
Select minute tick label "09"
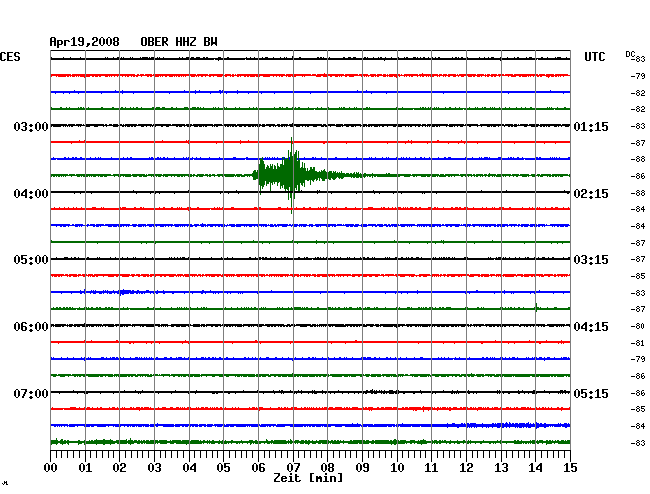click(x=362, y=467)
